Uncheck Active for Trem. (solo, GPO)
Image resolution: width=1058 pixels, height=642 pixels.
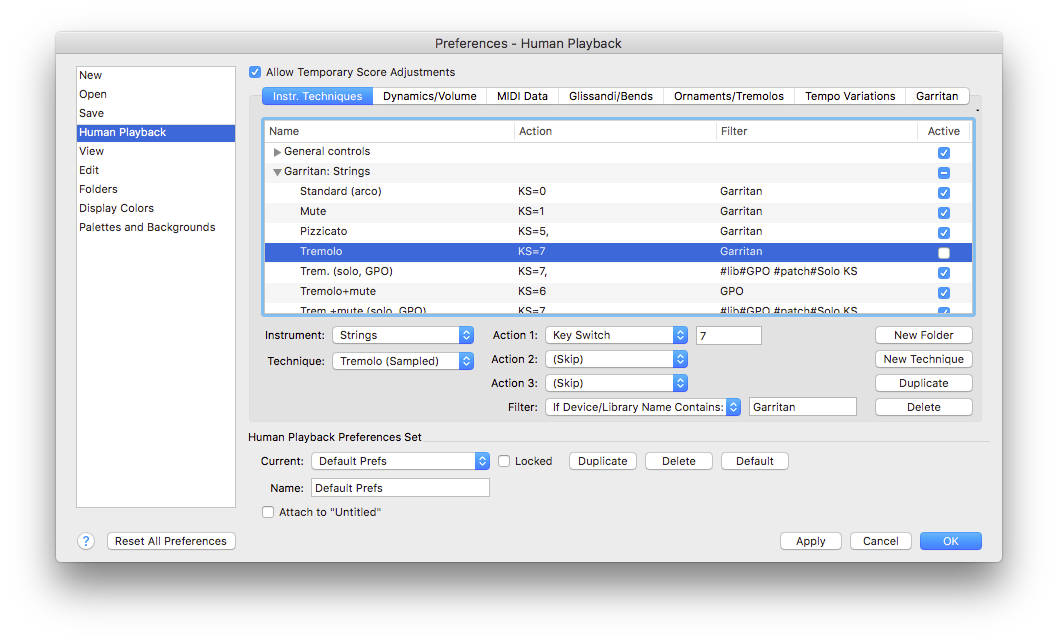[943, 273]
